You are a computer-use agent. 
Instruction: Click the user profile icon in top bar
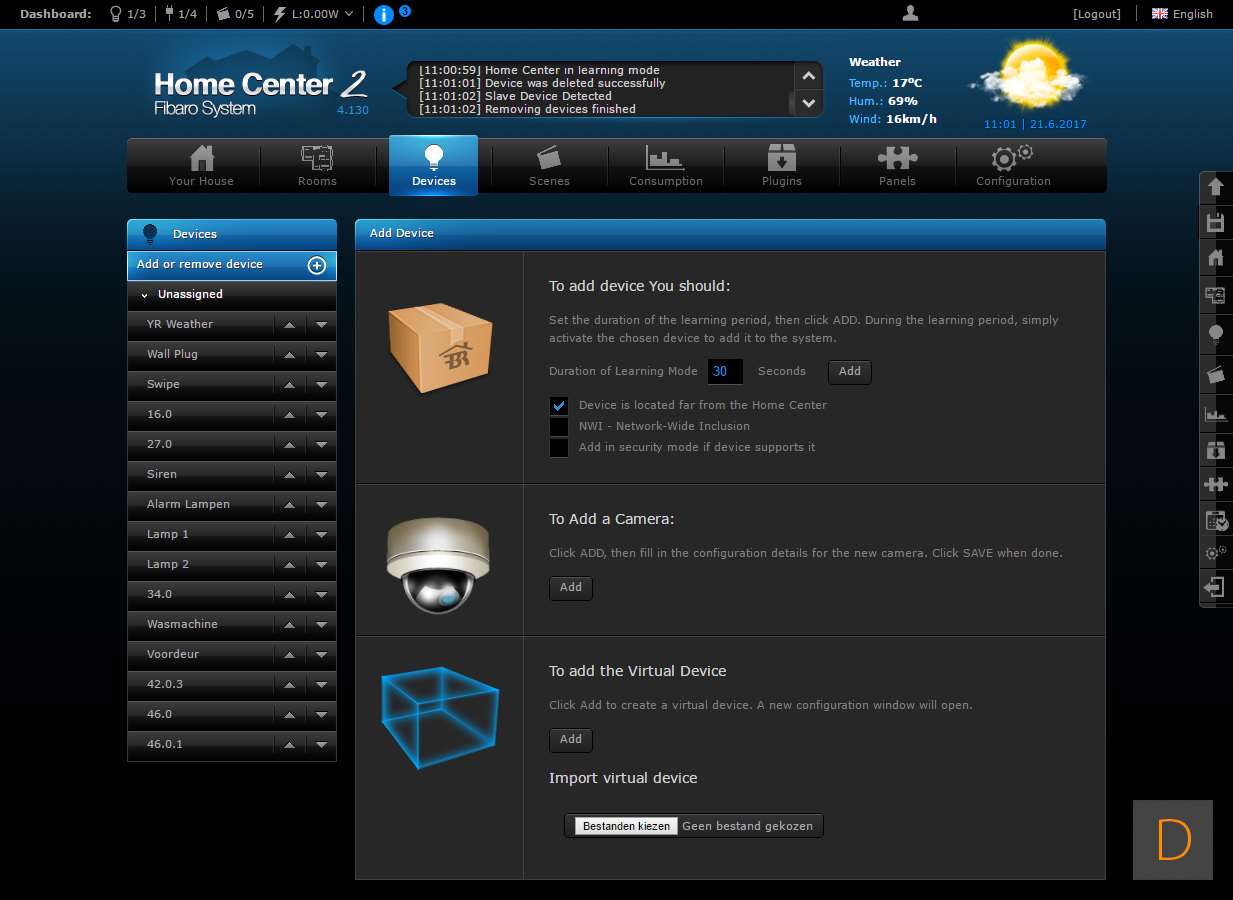pos(910,13)
